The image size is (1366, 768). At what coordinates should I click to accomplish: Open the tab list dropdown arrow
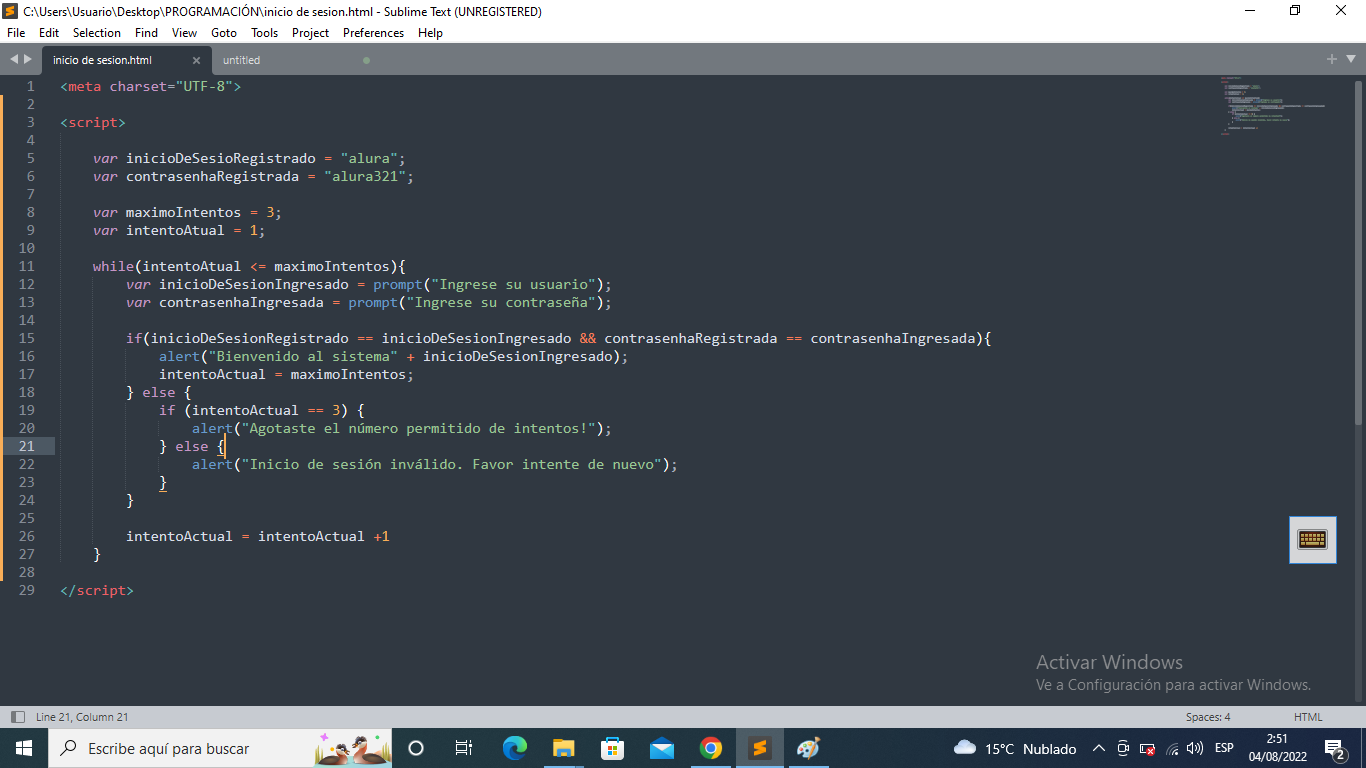click(1349, 60)
